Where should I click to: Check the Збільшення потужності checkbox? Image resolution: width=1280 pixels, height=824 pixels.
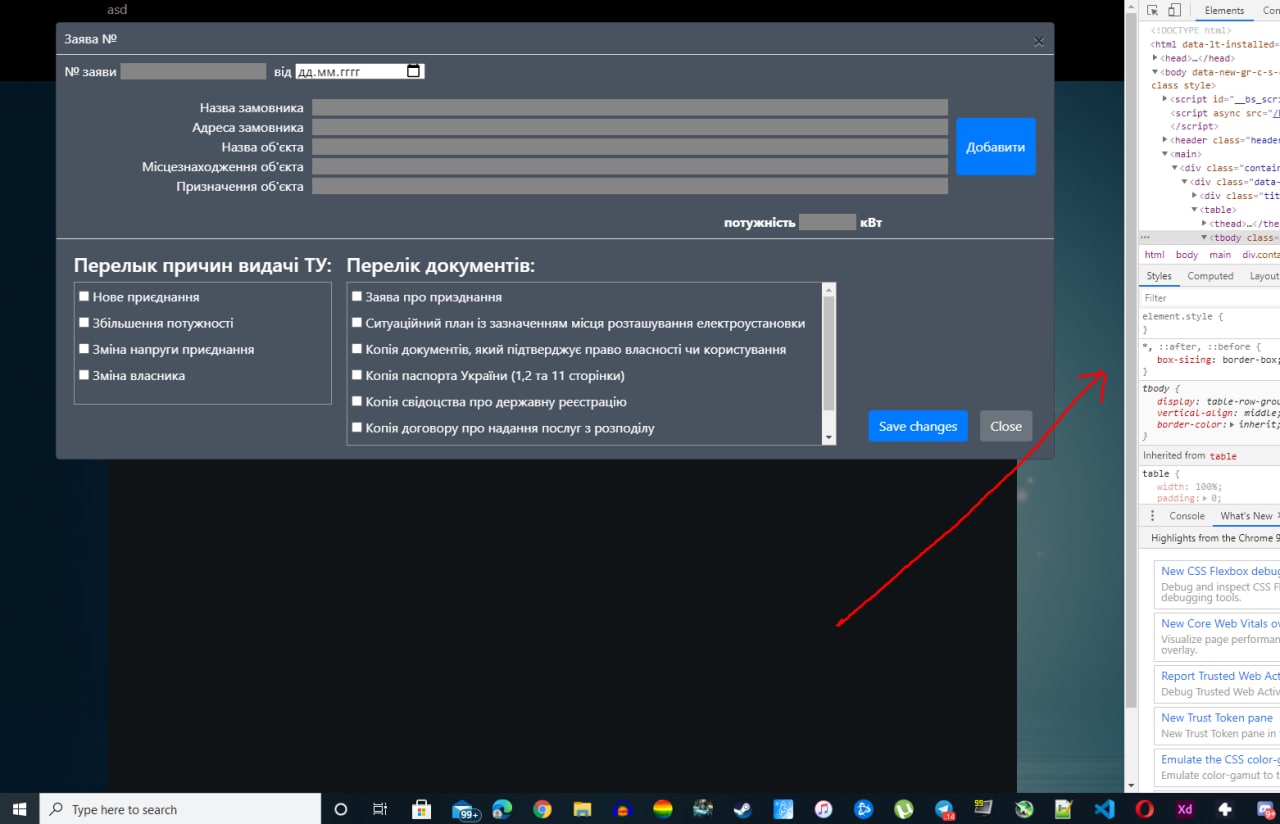pos(84,323)
